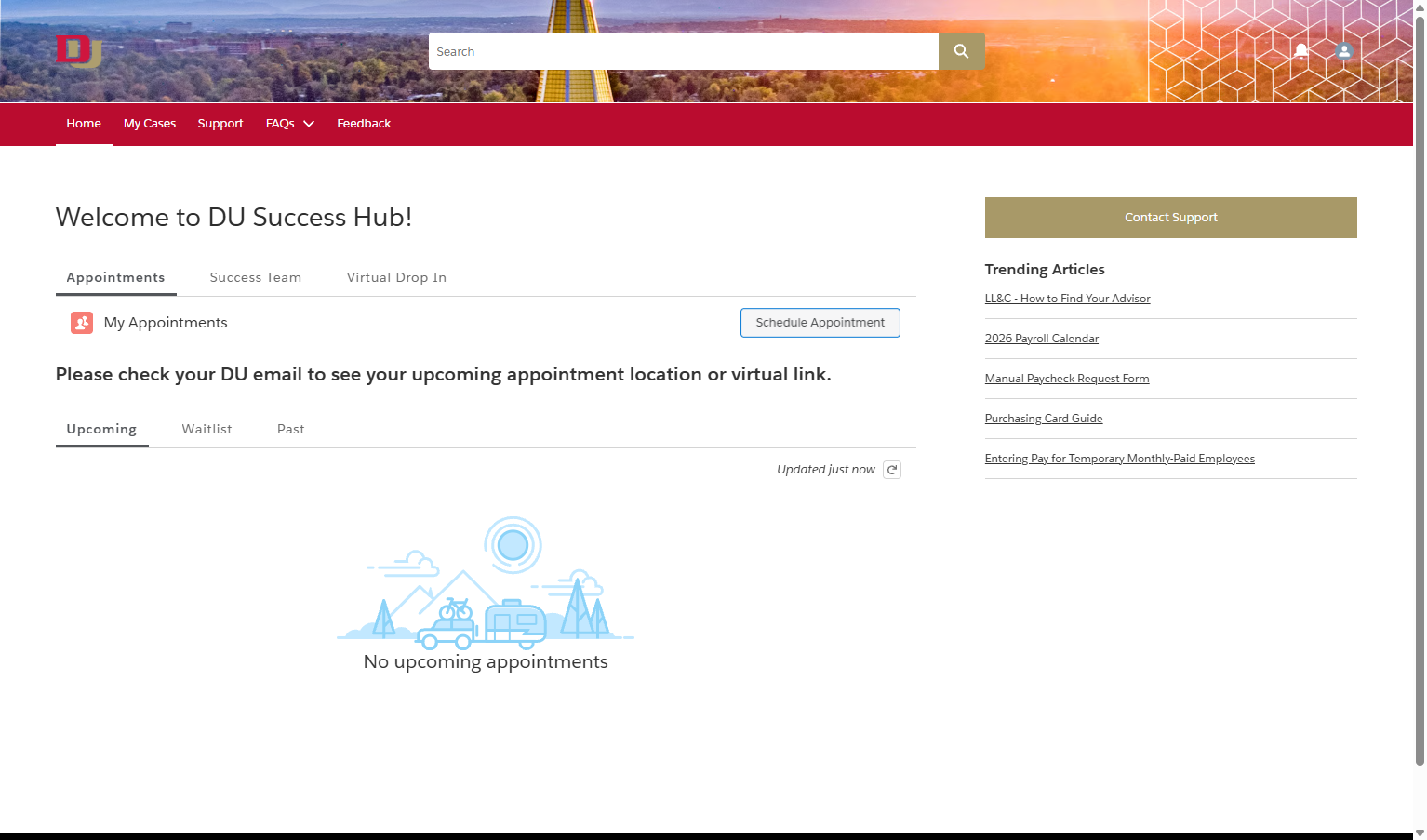Open Manual Paycheck Request Form article
The width and height of the screenshot is (1427, 840).
point(1067,379)
